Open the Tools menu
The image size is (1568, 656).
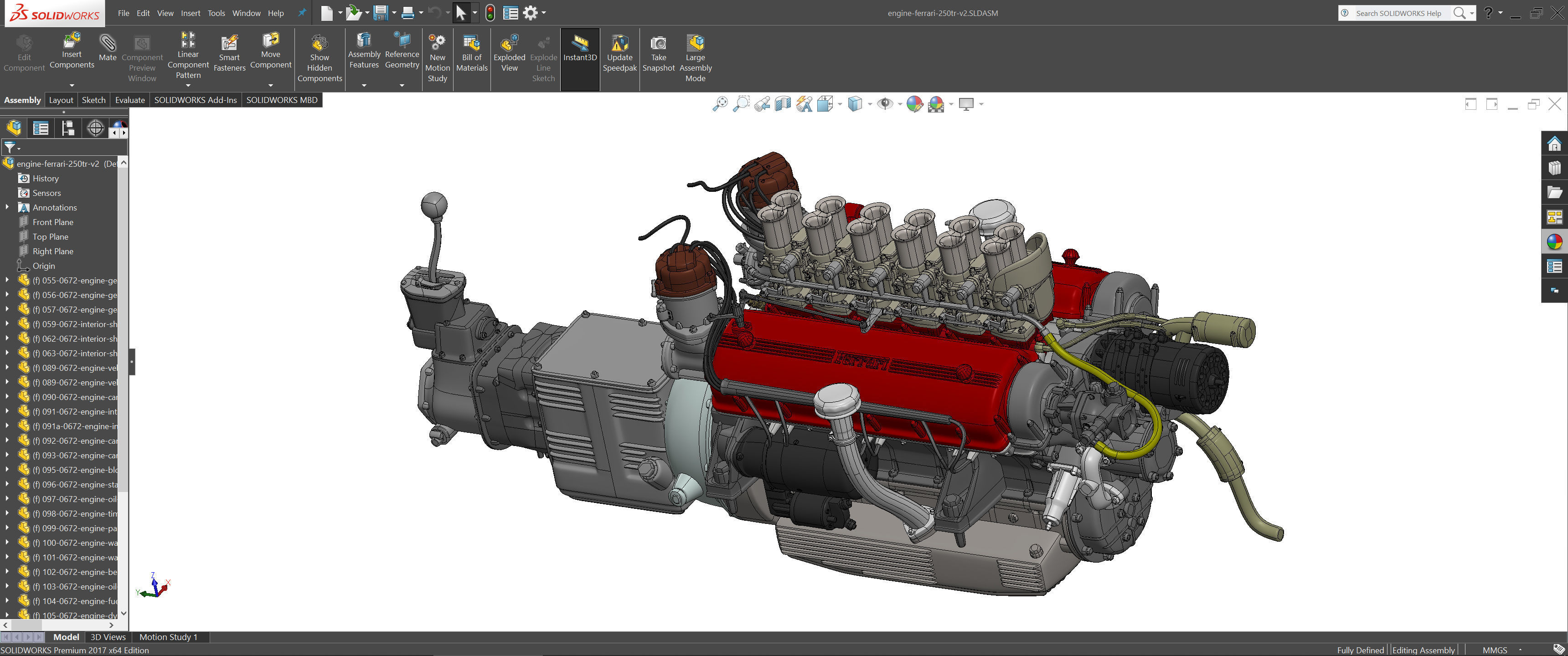216,13
